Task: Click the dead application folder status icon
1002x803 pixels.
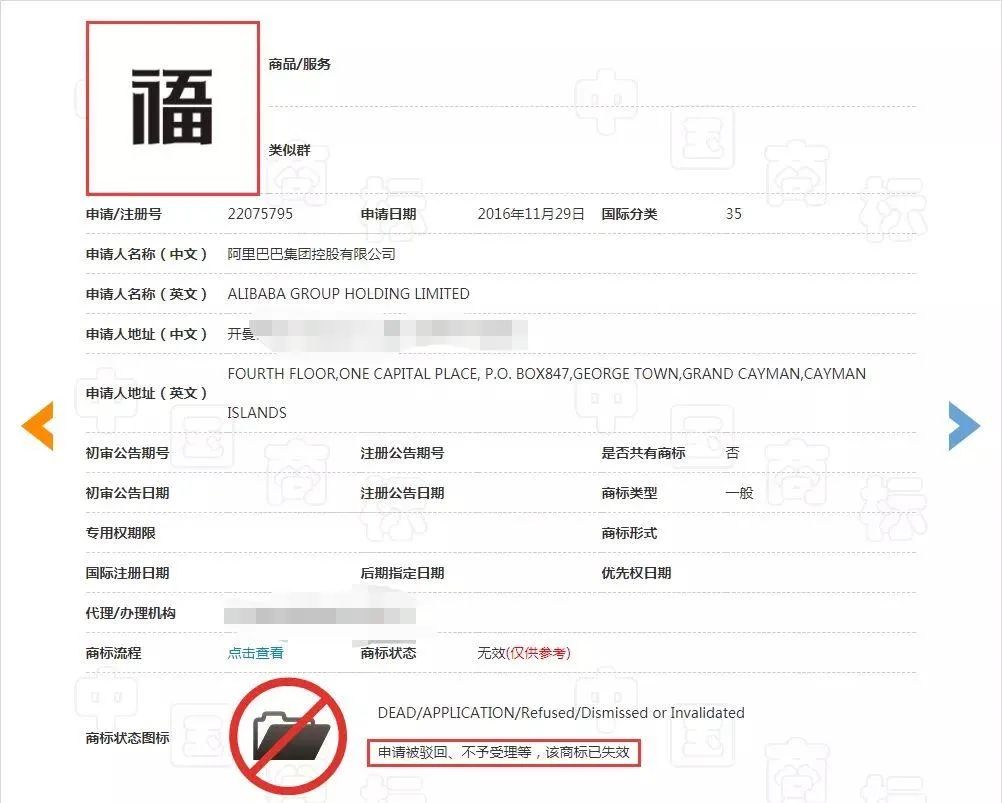Action: coord(288,736)
